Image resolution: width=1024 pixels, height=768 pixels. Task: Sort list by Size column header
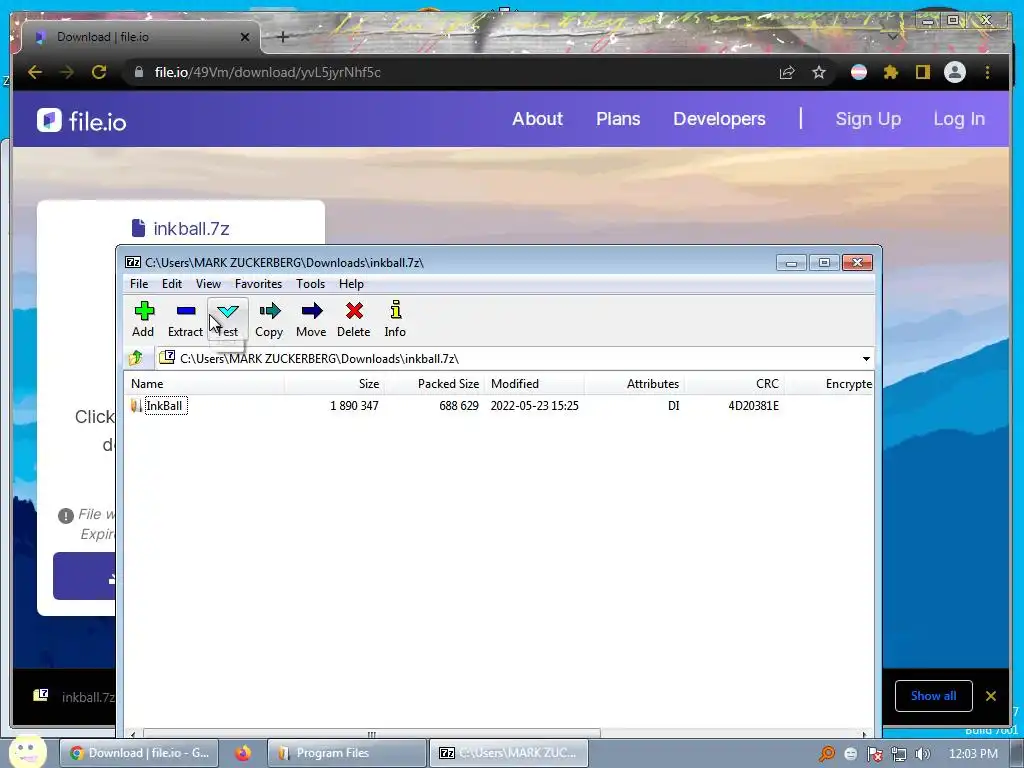[334, 384]
